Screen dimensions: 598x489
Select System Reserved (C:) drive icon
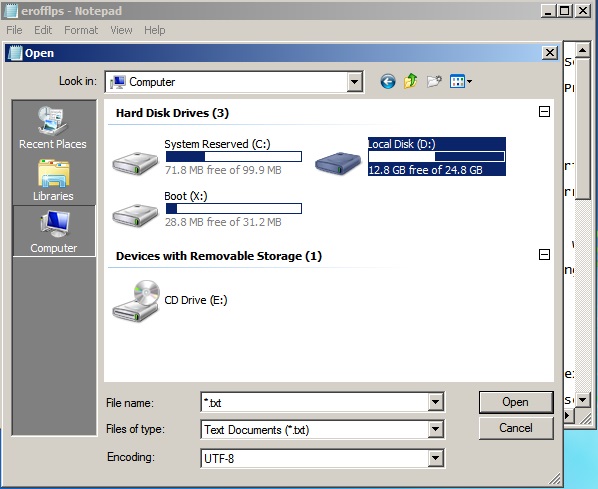pos(135,163)
